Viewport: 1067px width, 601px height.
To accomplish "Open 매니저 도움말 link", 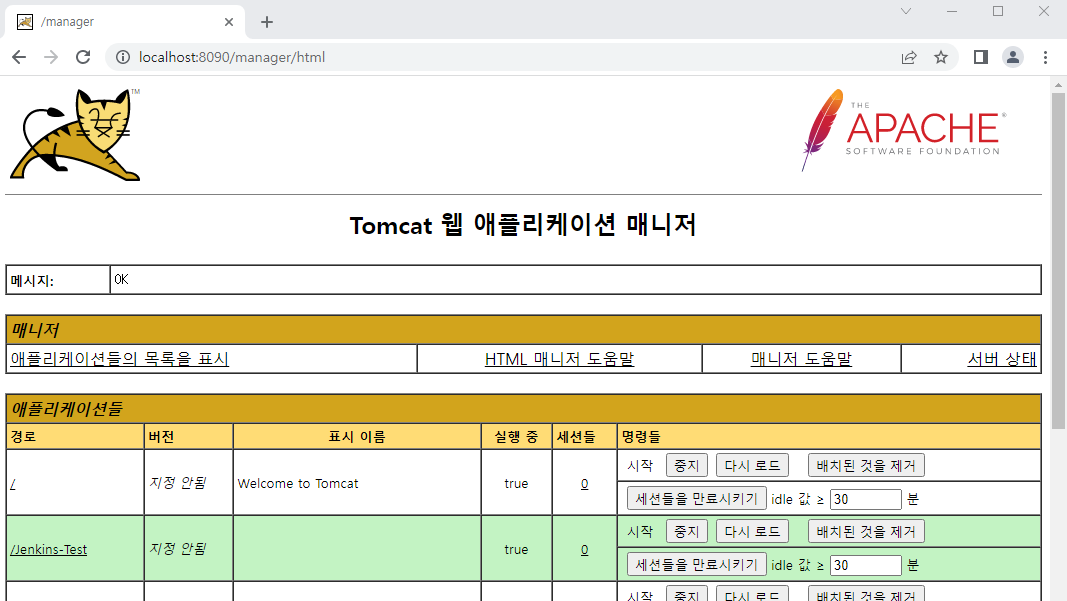I will click(x=801, y=359).
